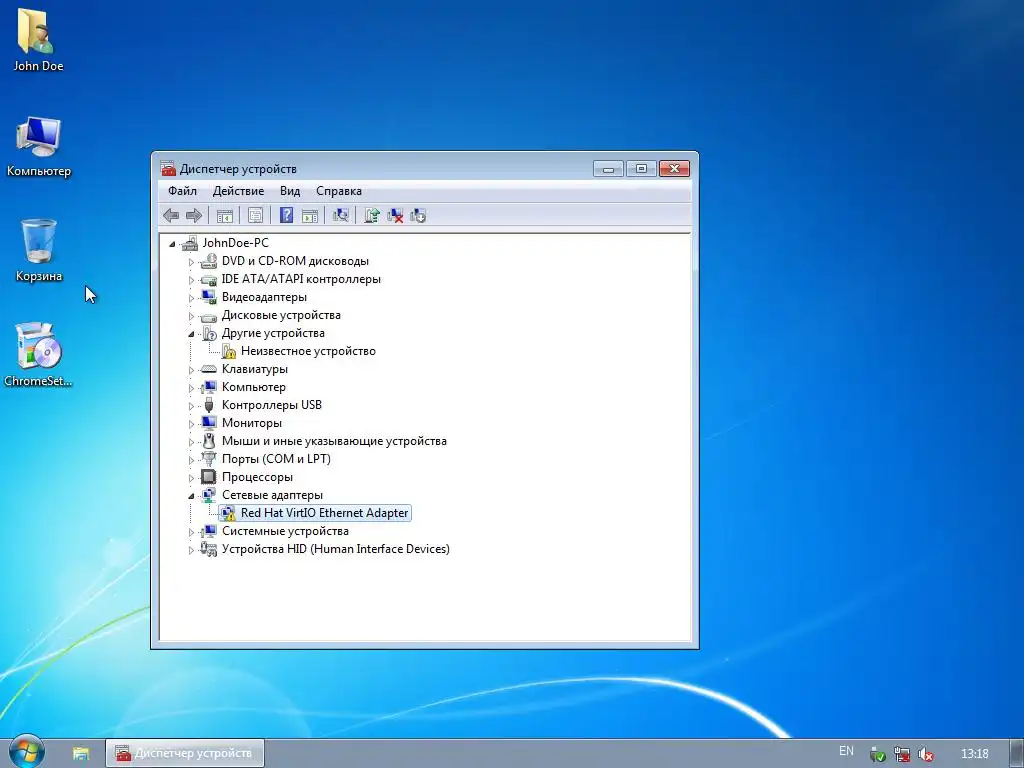Collapse the Другие устройства node
This screenshot has height=768, width=1024.
point(191,334)
